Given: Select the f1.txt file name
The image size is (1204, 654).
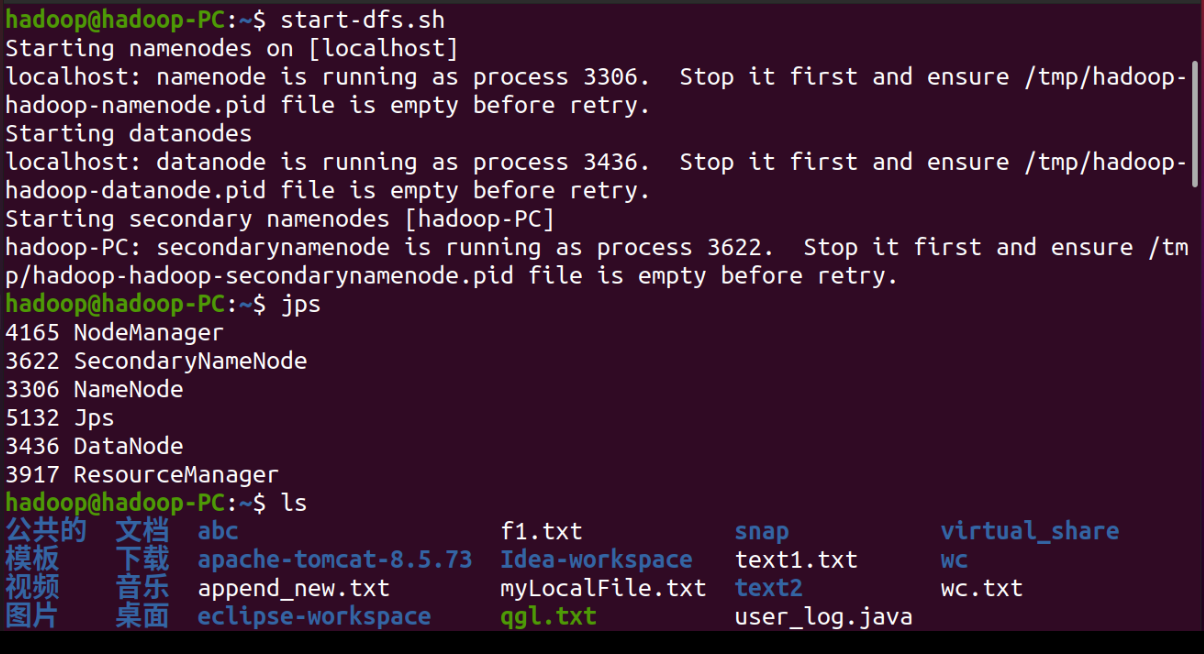Looking at the screenshot, I should pyautogui.click(x=541, y=531).
